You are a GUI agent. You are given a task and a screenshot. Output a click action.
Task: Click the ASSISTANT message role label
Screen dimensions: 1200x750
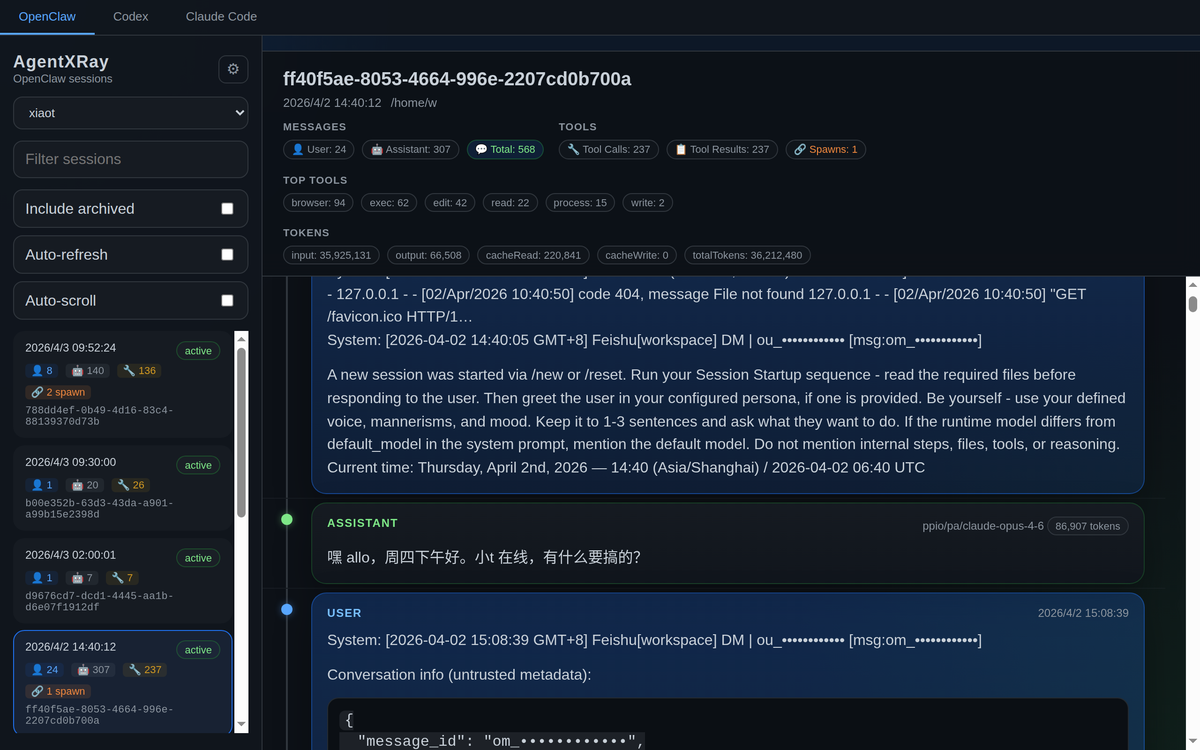point(362,523)
